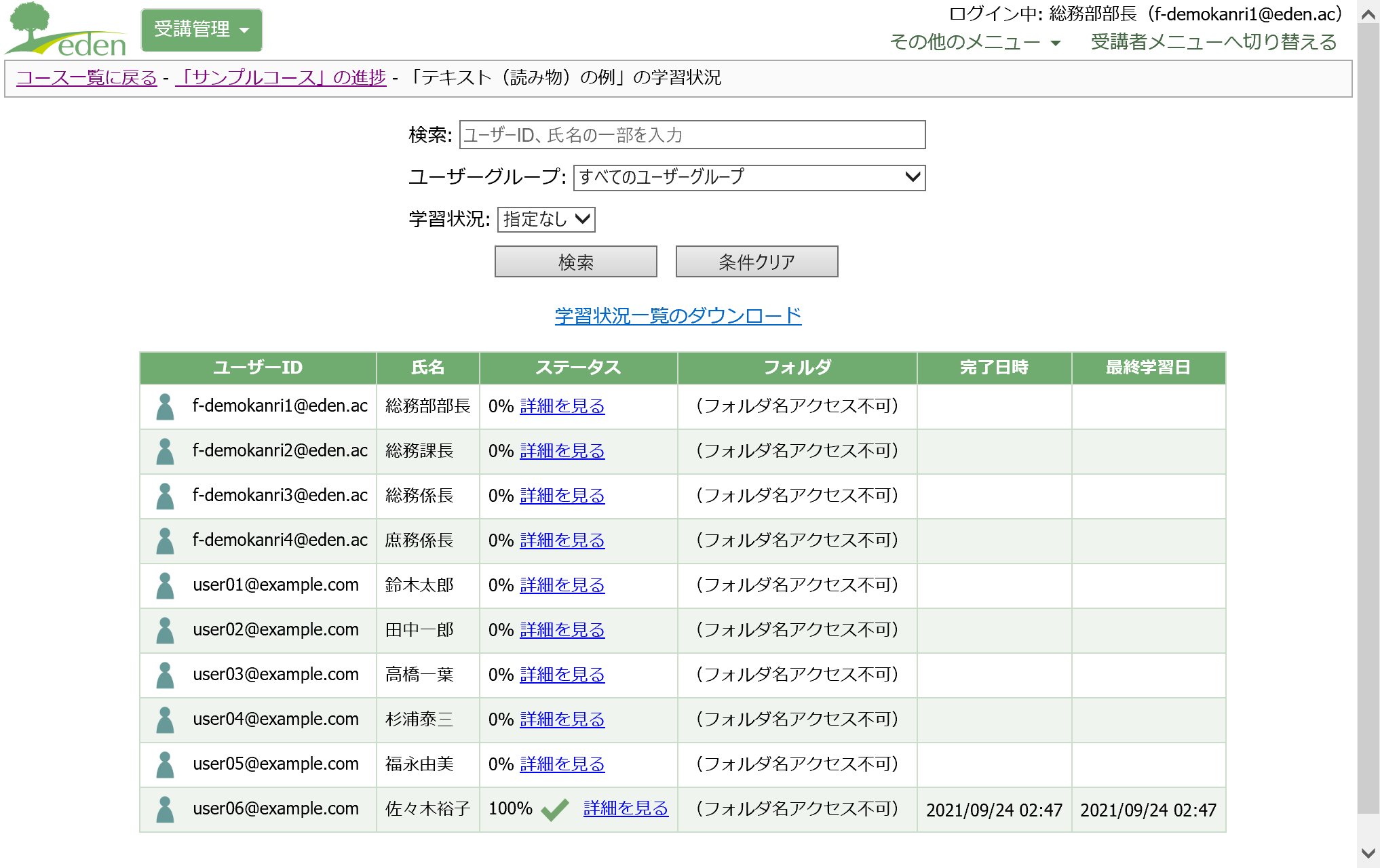
Task: Click user icon for f-demokanri2@eden.ac
Action: point(165,452)
